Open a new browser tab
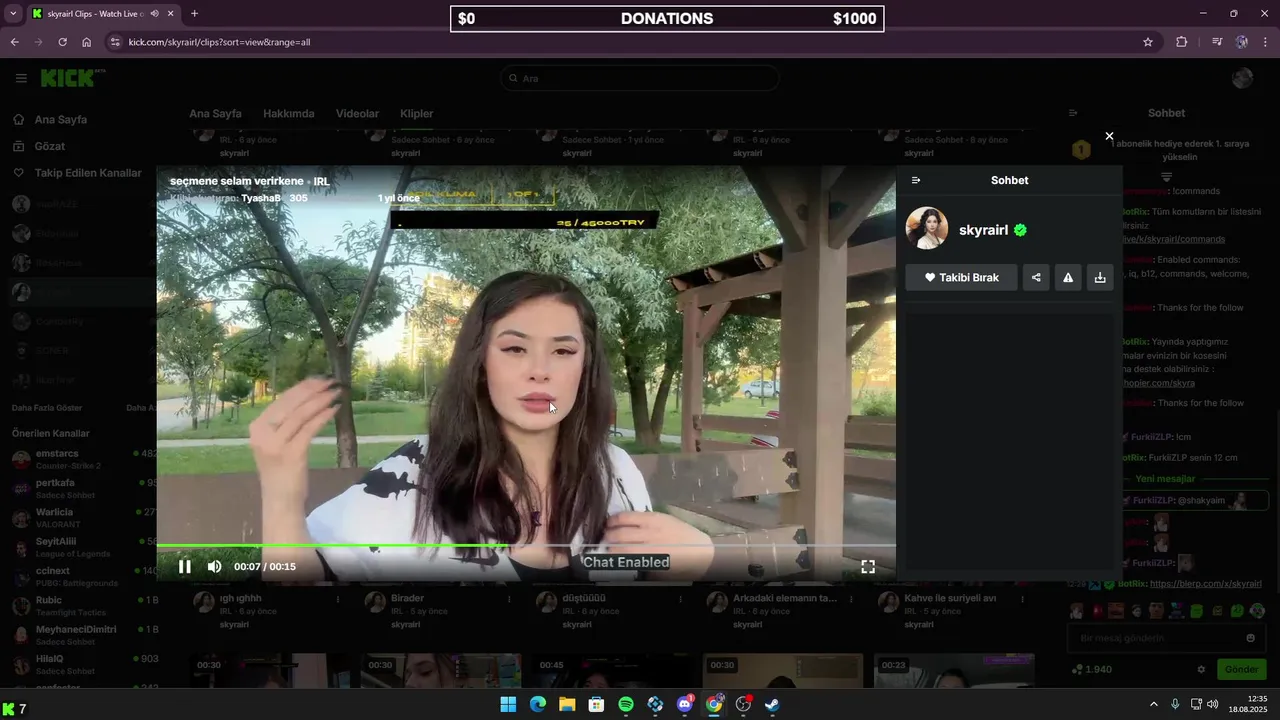Image resolution: width=1280 pixels, height=720 pixels. [194, 14]
